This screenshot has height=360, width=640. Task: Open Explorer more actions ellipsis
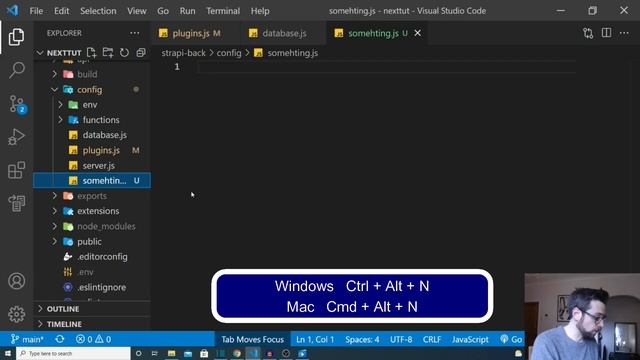point(134,33)
